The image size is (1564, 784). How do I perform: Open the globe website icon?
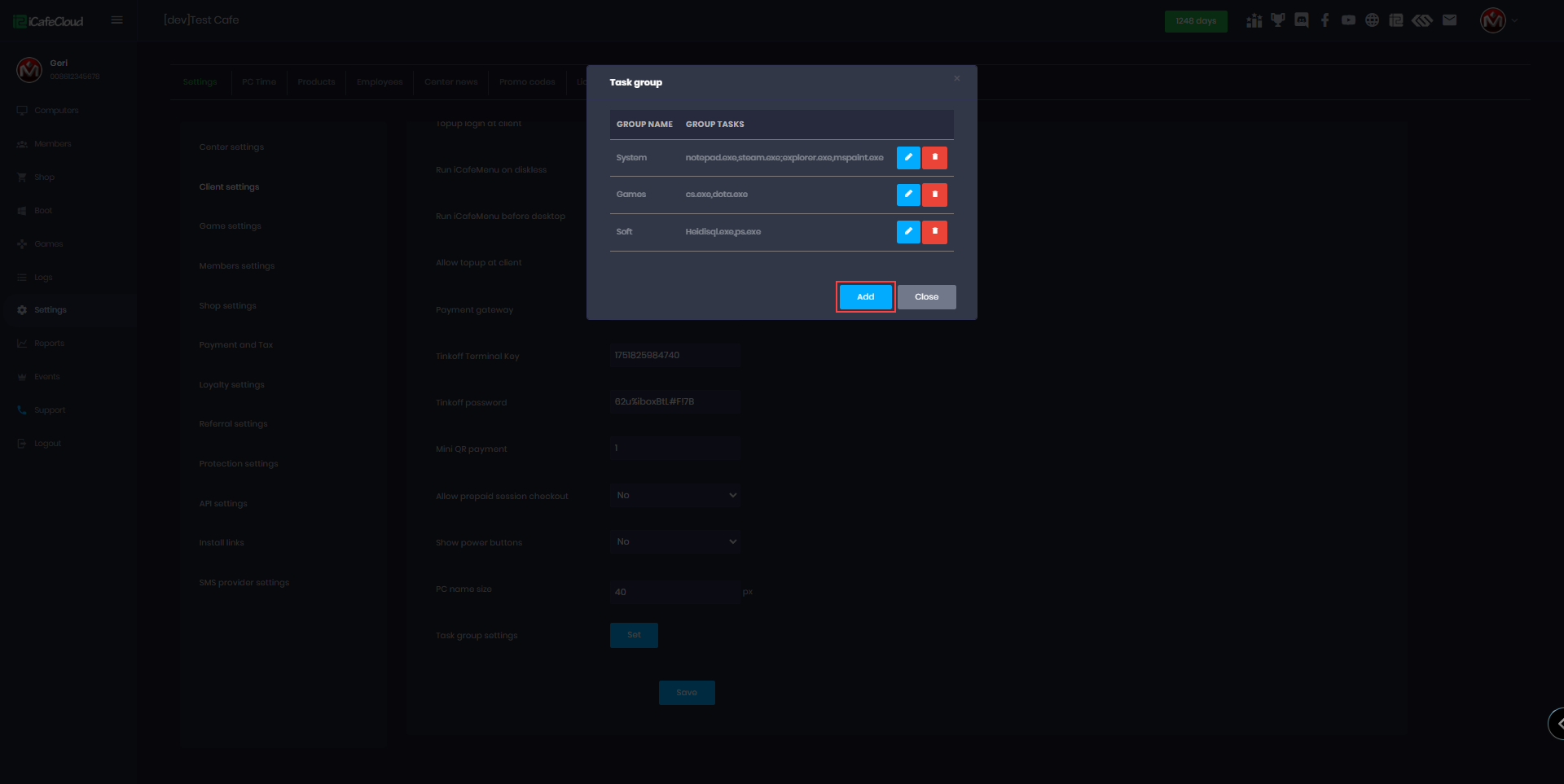1373,20
